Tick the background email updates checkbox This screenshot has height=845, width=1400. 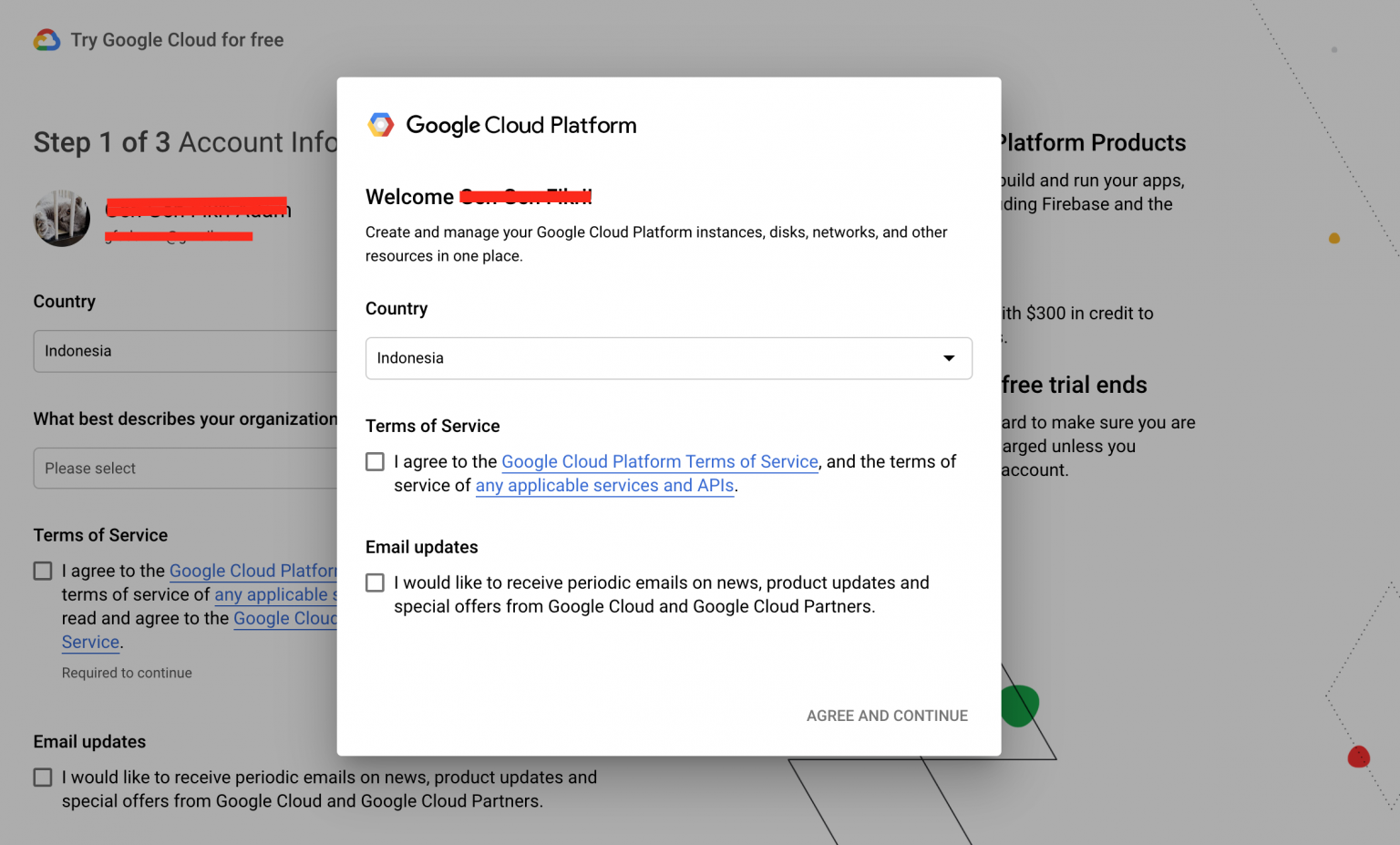(x=42, y=777)
